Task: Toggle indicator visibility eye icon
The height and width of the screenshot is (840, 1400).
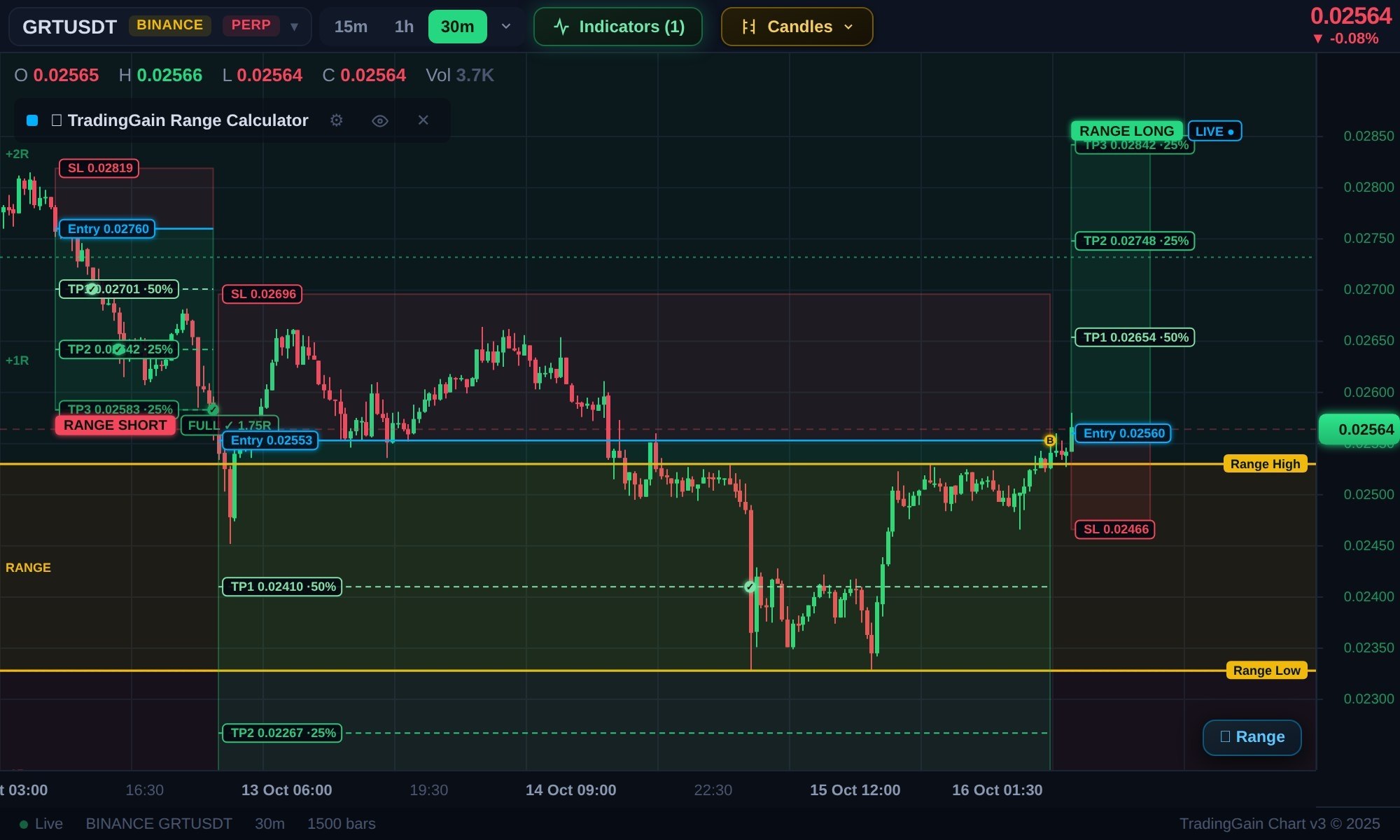Action: (x=380, y=120)
